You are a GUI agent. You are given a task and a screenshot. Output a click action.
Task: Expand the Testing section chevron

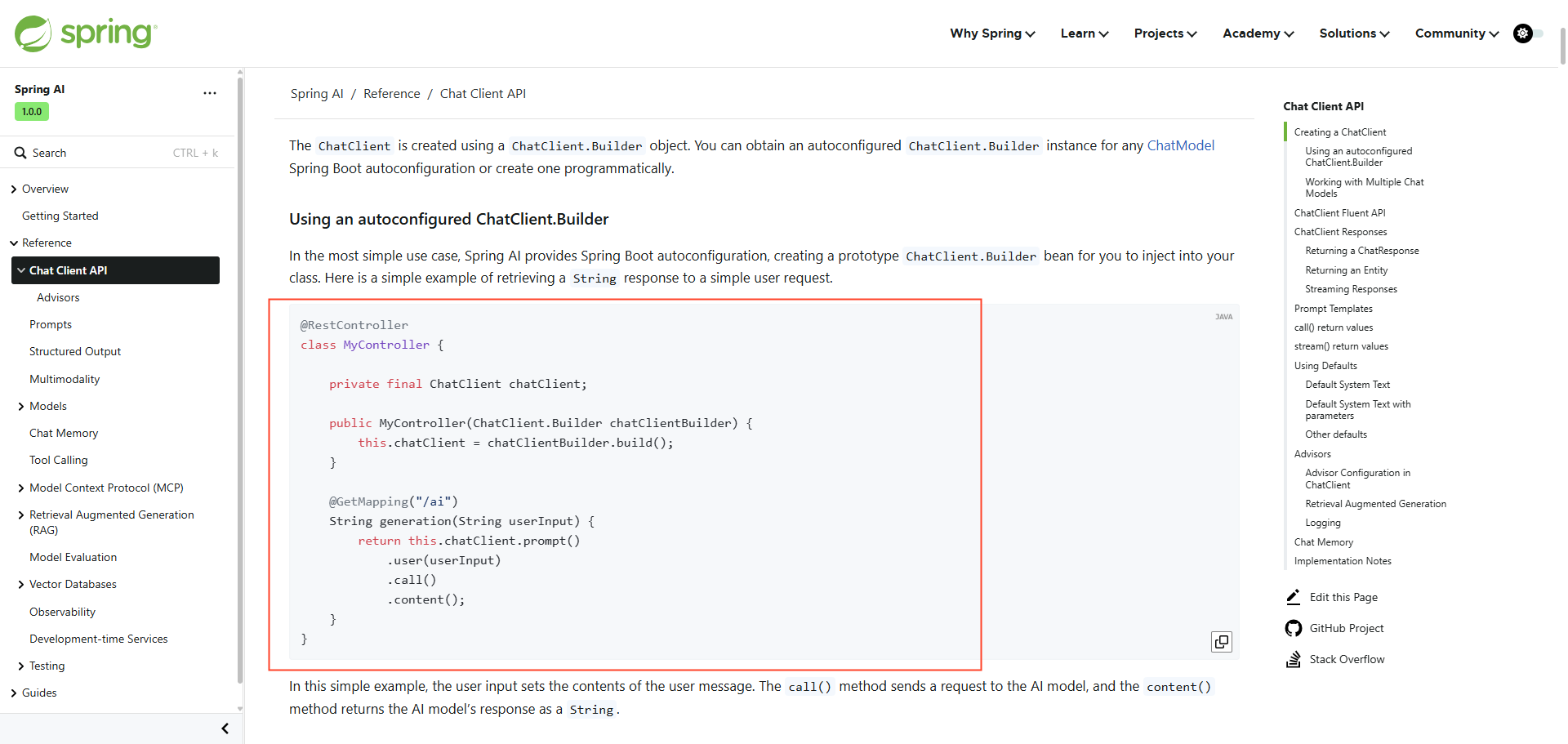point(21,666)
